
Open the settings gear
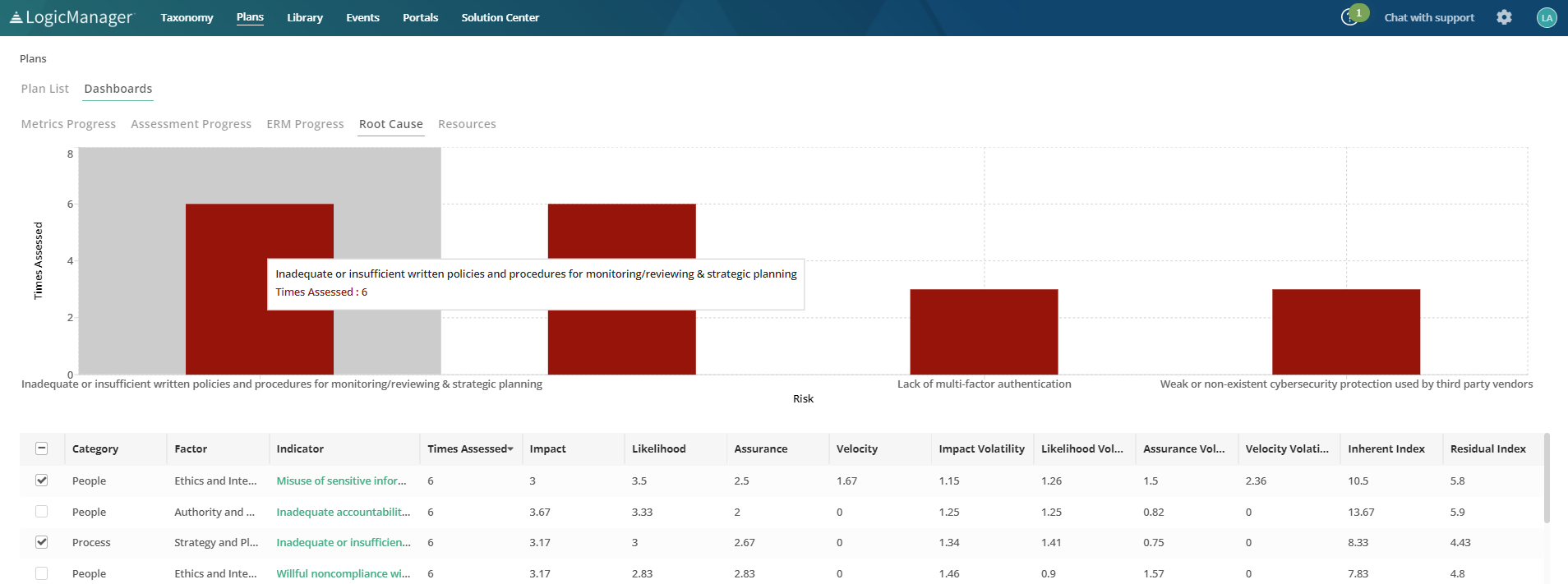click(1504, 17)
